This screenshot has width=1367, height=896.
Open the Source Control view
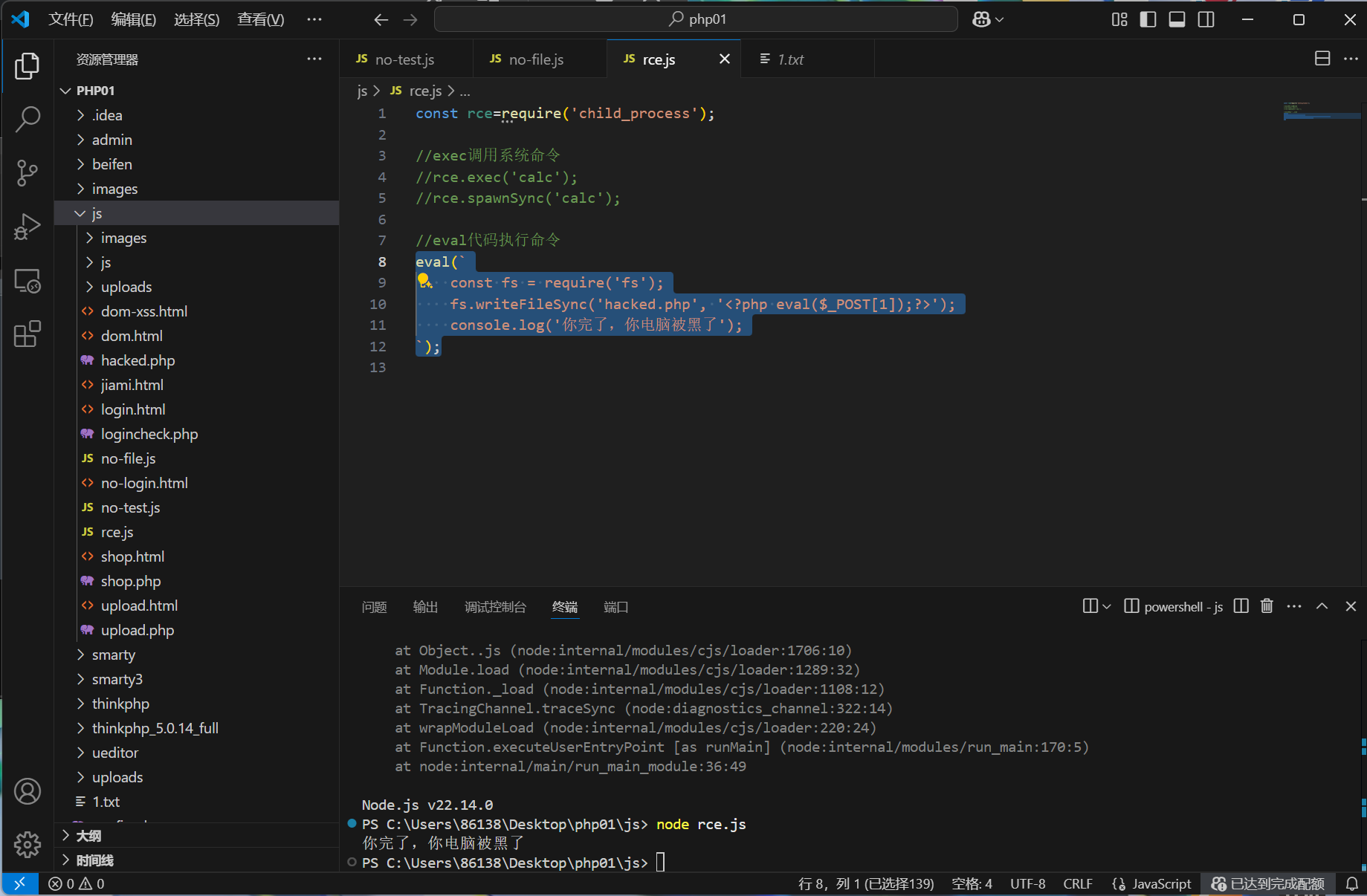28,173
